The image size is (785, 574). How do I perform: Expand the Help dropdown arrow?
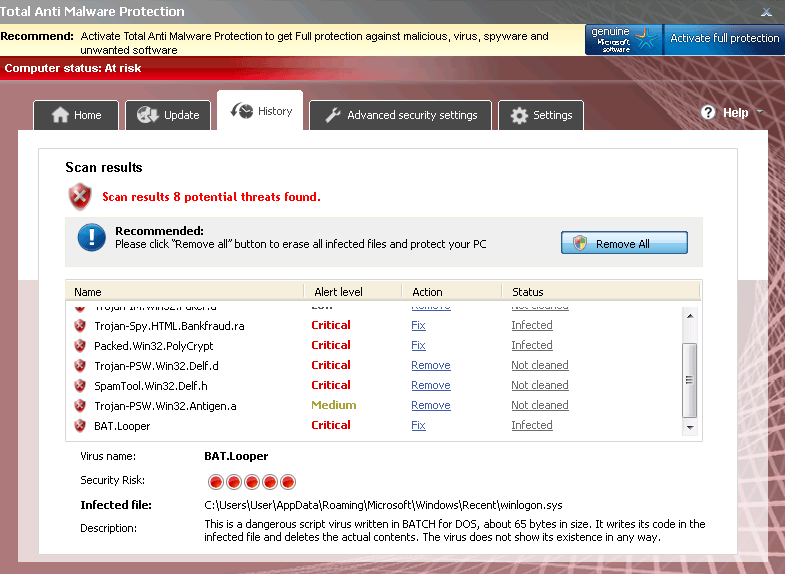point(759,113)
